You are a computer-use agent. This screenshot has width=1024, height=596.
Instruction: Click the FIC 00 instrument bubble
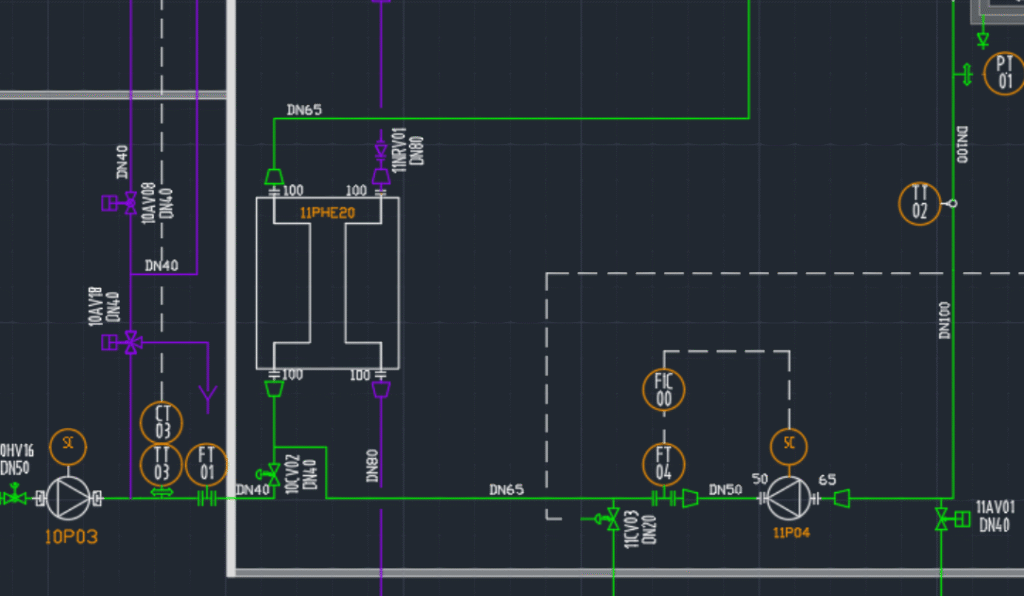pos(664,390)
